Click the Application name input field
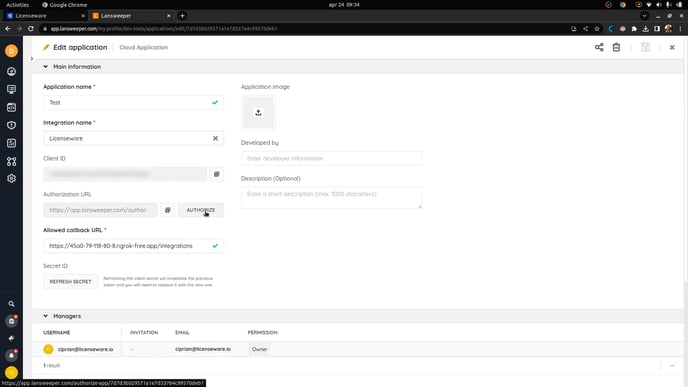 (133, 103)
